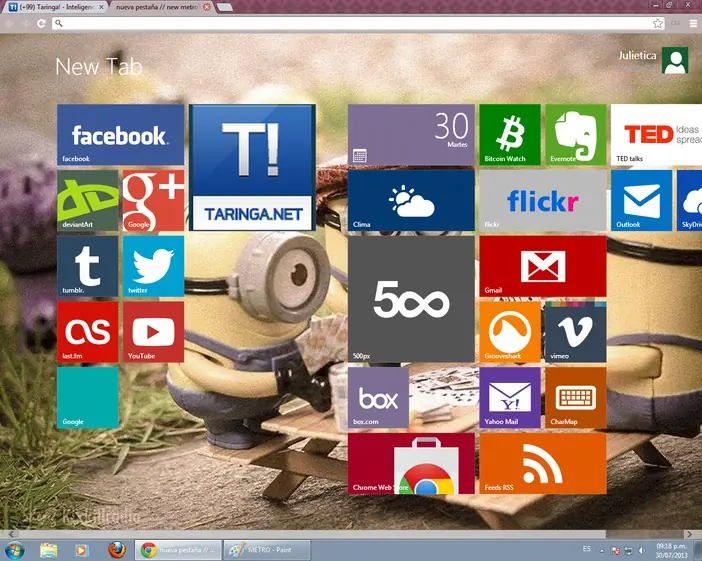
Task: Open the facebook tile
Action: [120, 135]
